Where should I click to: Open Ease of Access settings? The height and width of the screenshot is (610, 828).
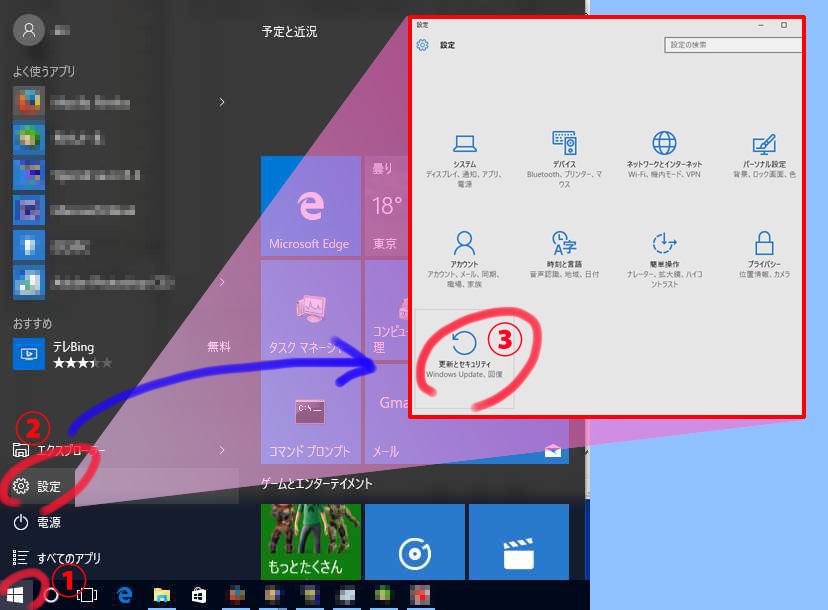664,255
